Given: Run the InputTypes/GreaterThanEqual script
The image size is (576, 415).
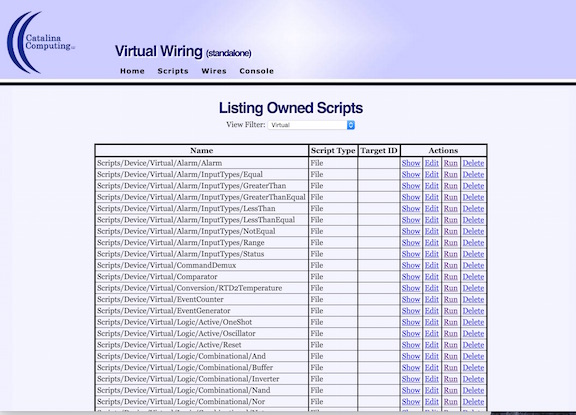Looking at the screenshot, I should pos(450,197).
